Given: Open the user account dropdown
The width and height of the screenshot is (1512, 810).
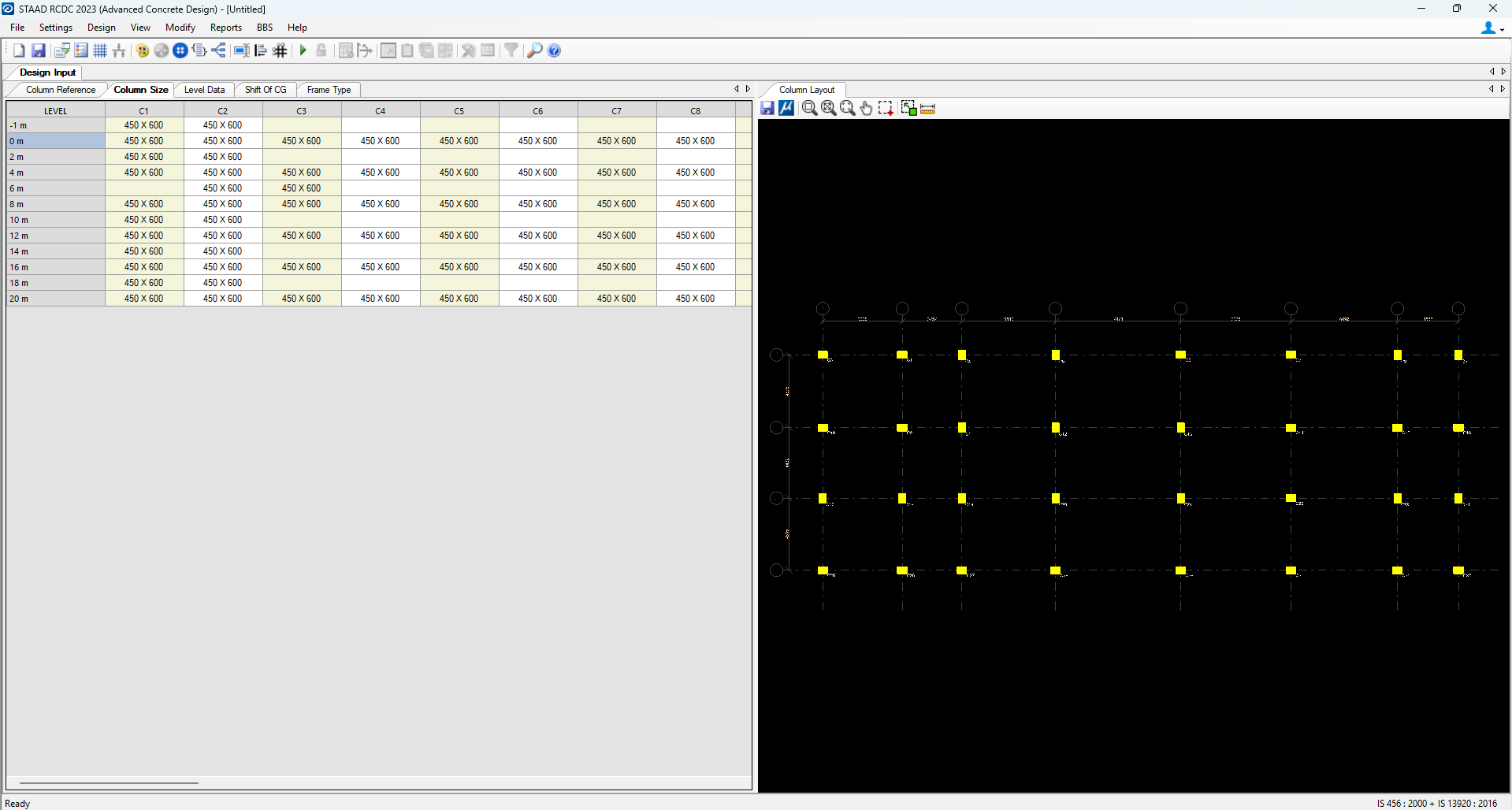Looking at the screenshot, I should (1492, 28).
